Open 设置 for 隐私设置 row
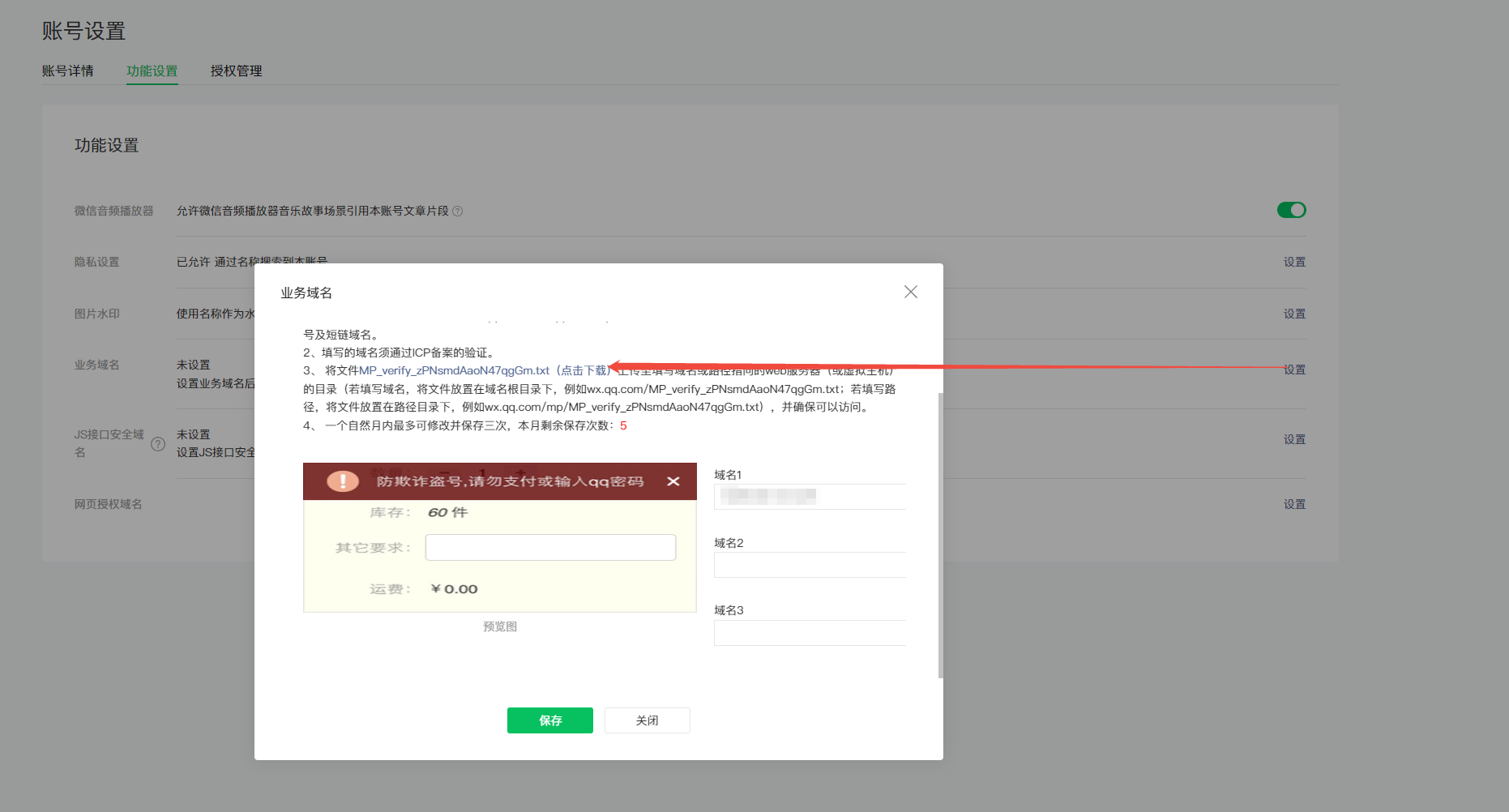This screenshot has height=812, width=1509. pyautogui.click(x=1294, y=263)
